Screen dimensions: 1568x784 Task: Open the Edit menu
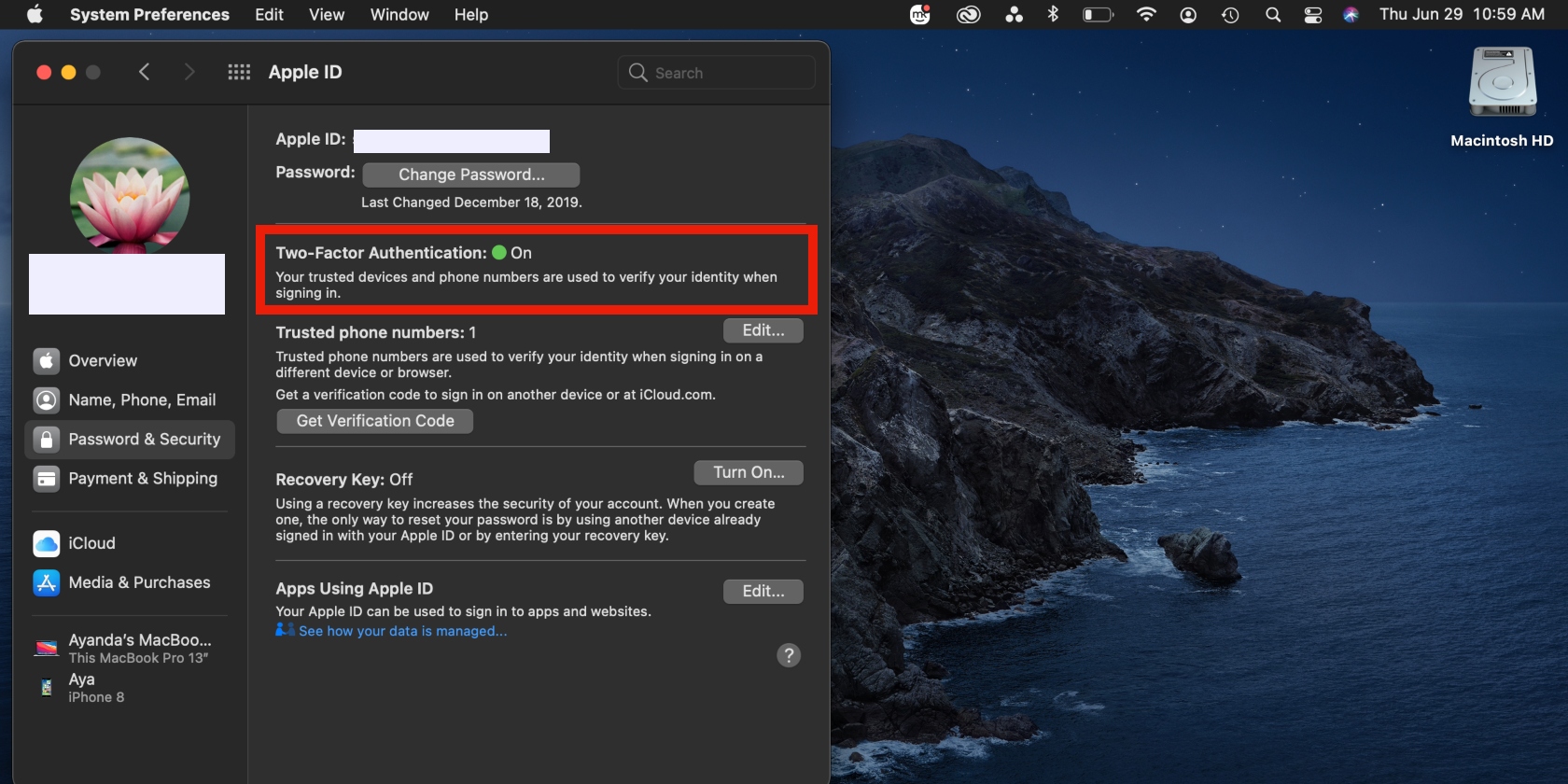point(269,14)
